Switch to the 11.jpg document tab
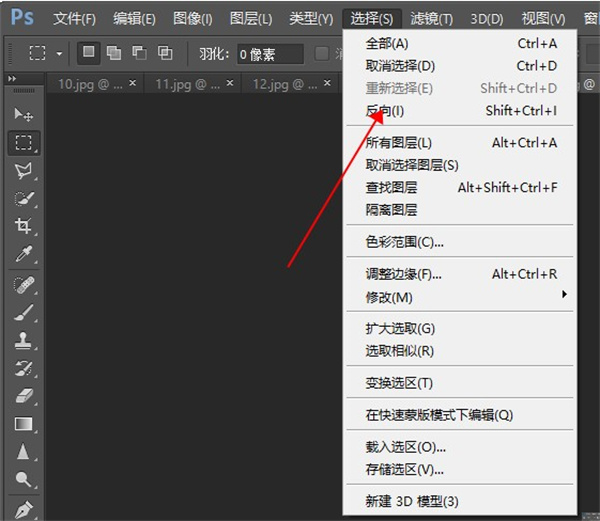600x521 pixels. [180, 84]
